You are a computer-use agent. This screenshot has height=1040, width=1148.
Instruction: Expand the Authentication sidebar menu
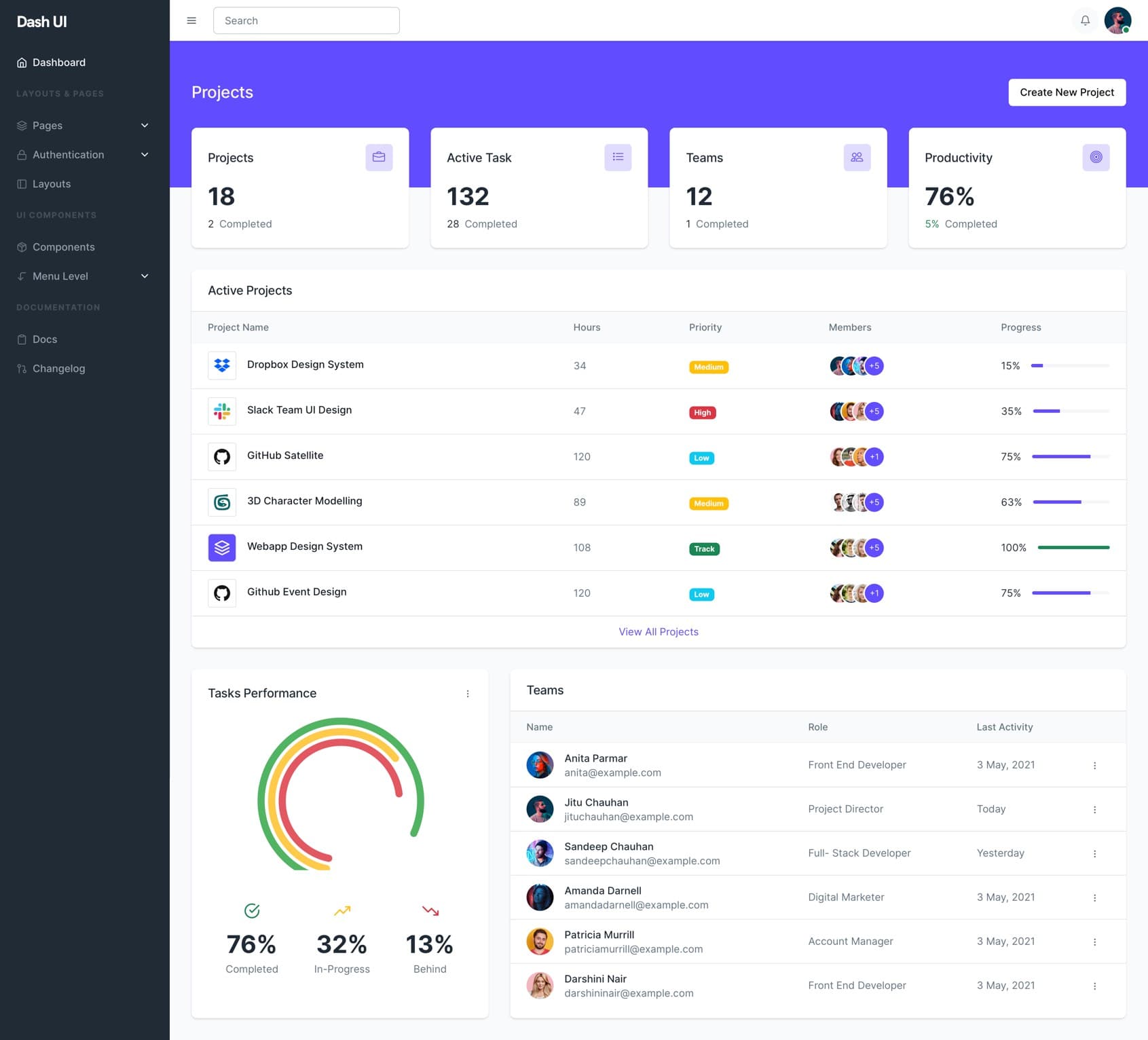tap(83, 155)
